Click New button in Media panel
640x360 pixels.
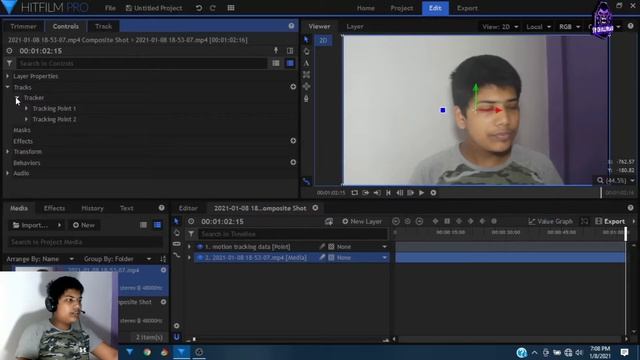click(x=84, y=225)
